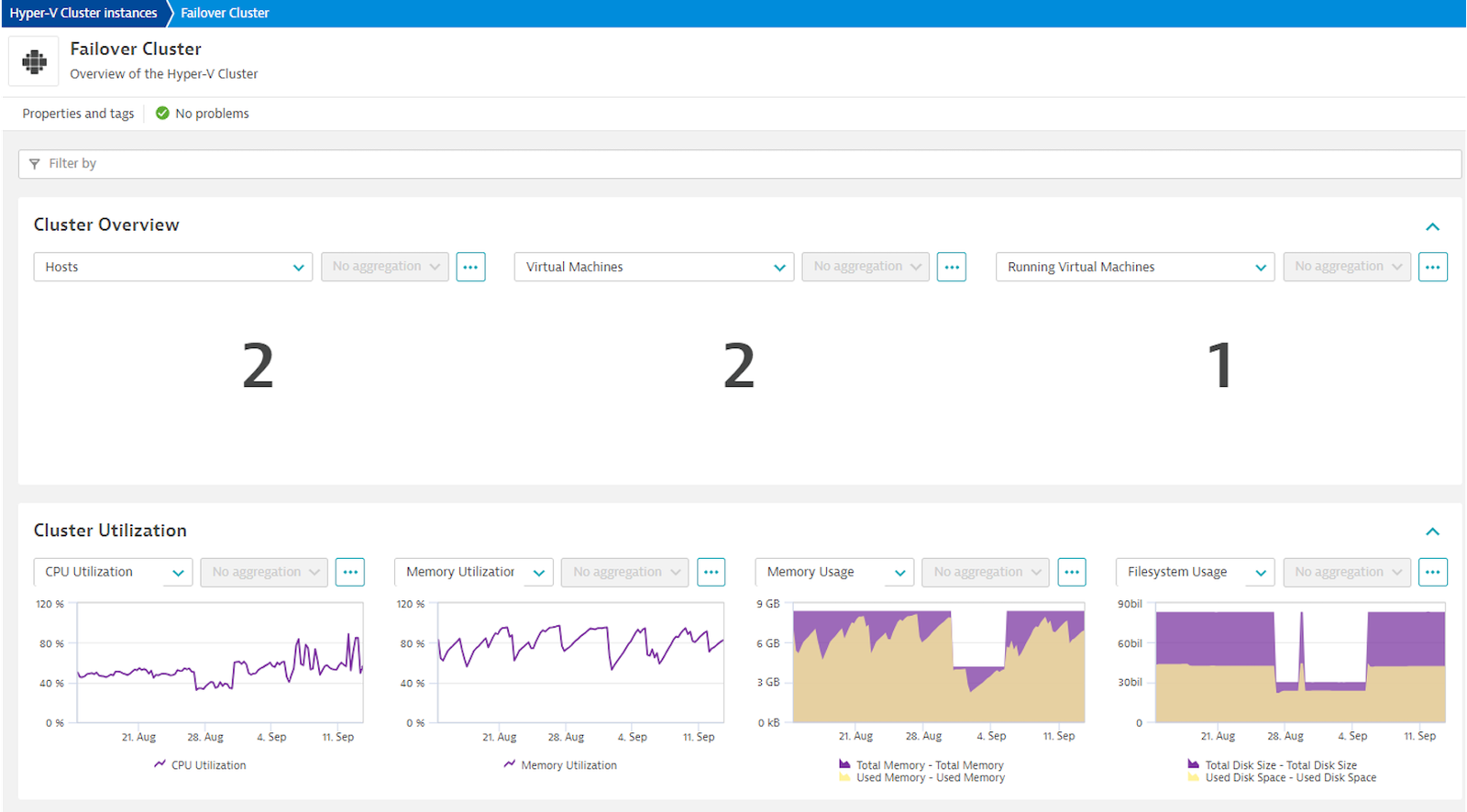The height and width of the screenshot is (812, 1467).
Task: Click the filter funnel icon
Action: click(35, 164)
